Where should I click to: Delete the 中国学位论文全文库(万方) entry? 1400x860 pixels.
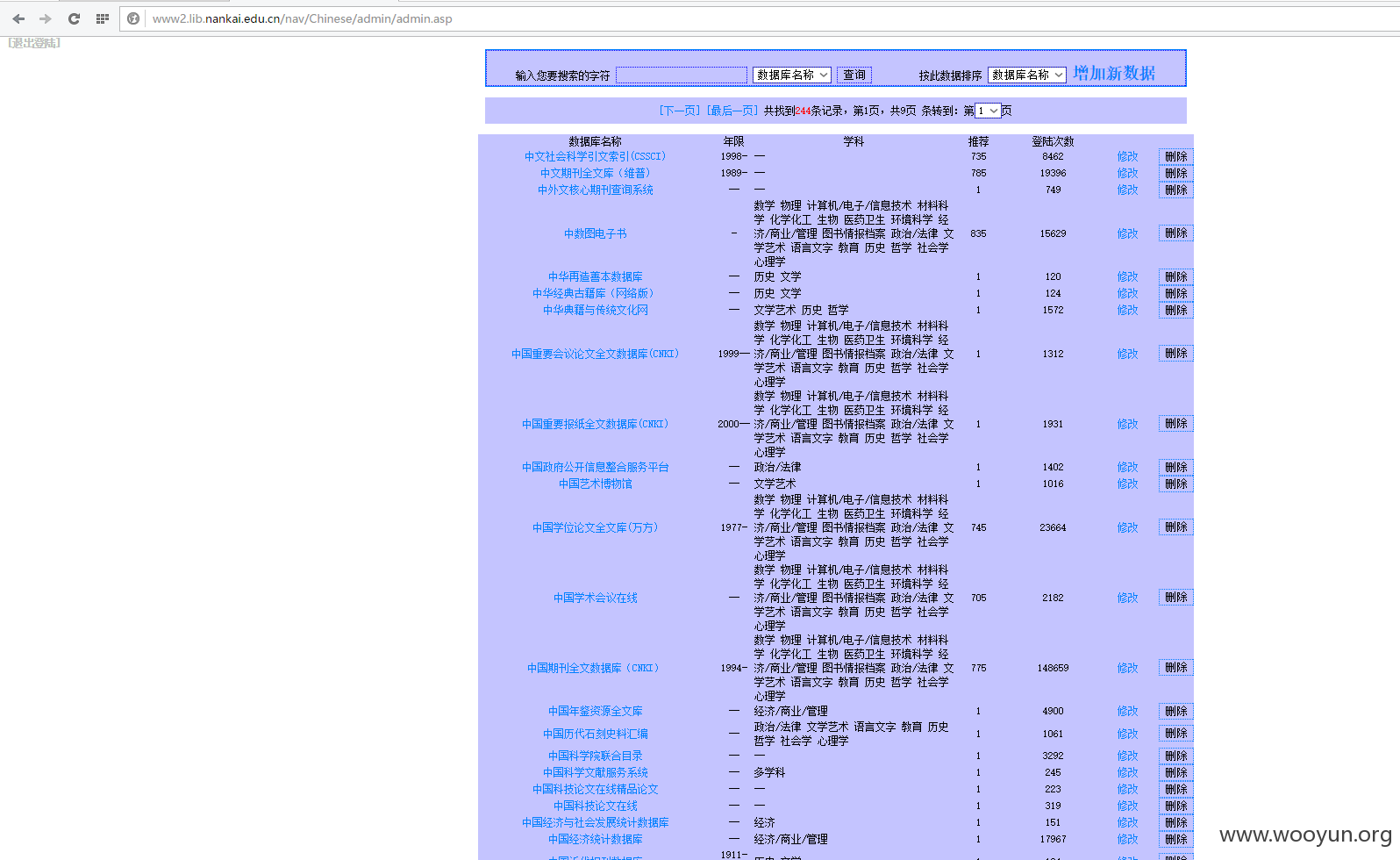click(1176, 527)
